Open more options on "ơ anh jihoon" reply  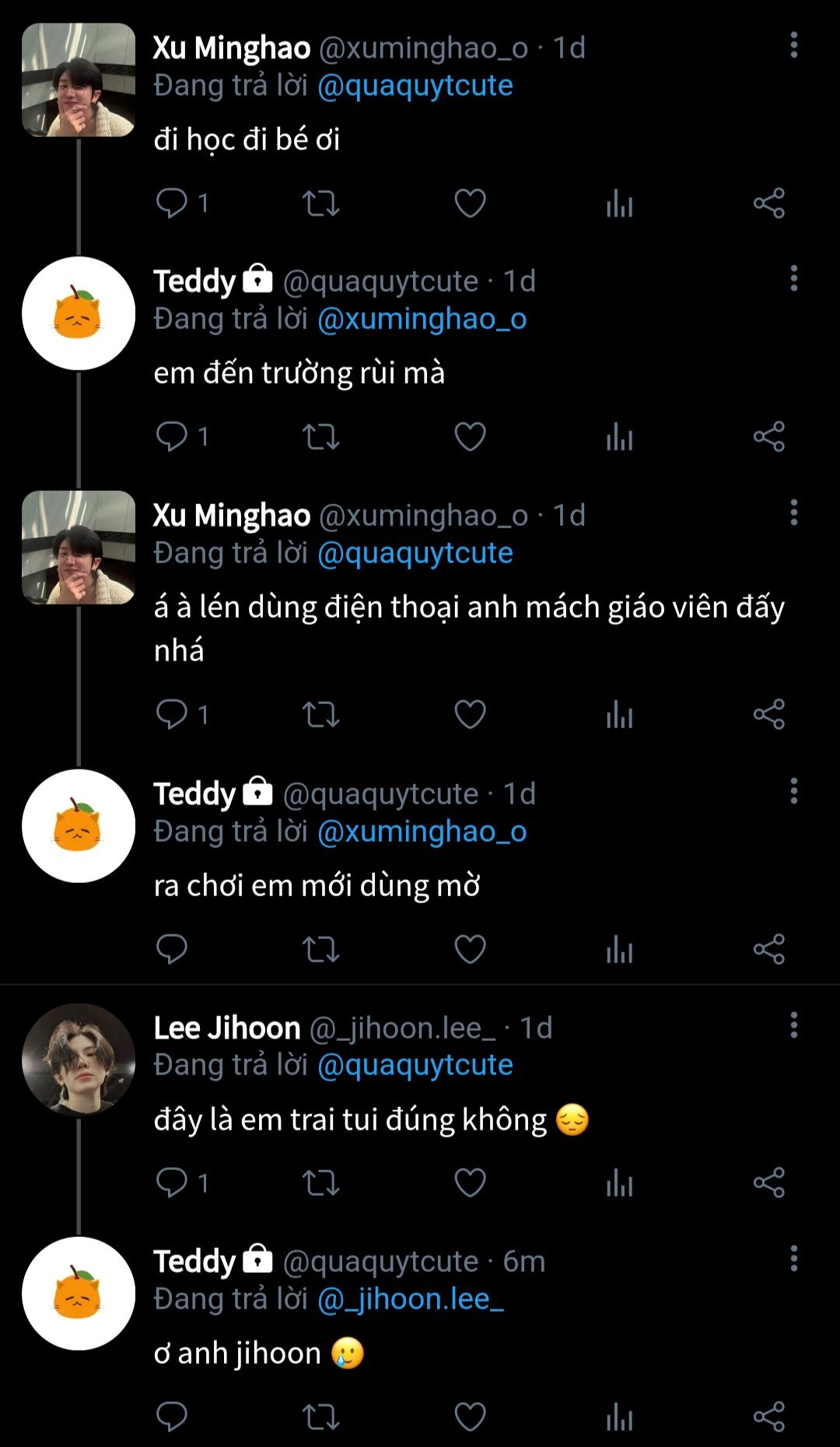click(793, 1259)
